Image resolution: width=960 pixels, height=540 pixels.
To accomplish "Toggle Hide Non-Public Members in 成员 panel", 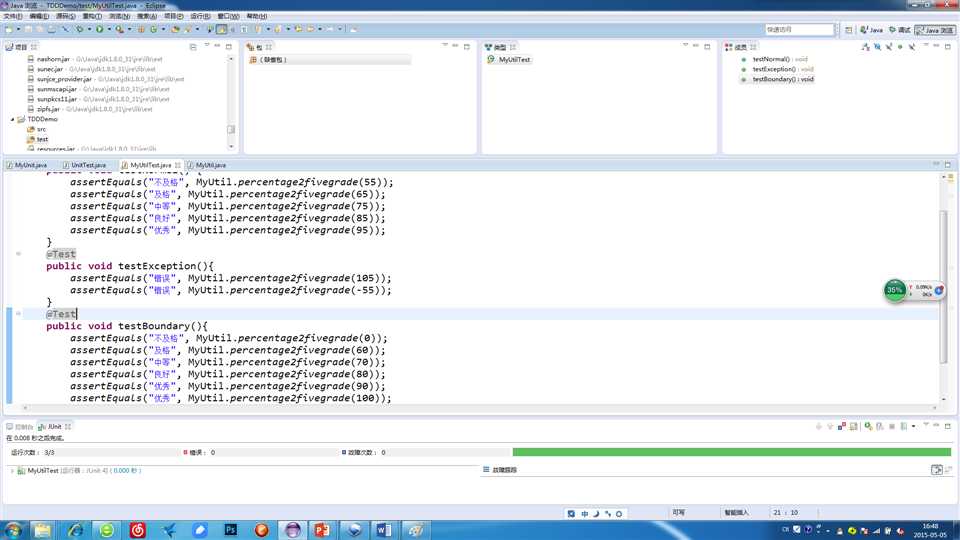I will tap(900, 47).
